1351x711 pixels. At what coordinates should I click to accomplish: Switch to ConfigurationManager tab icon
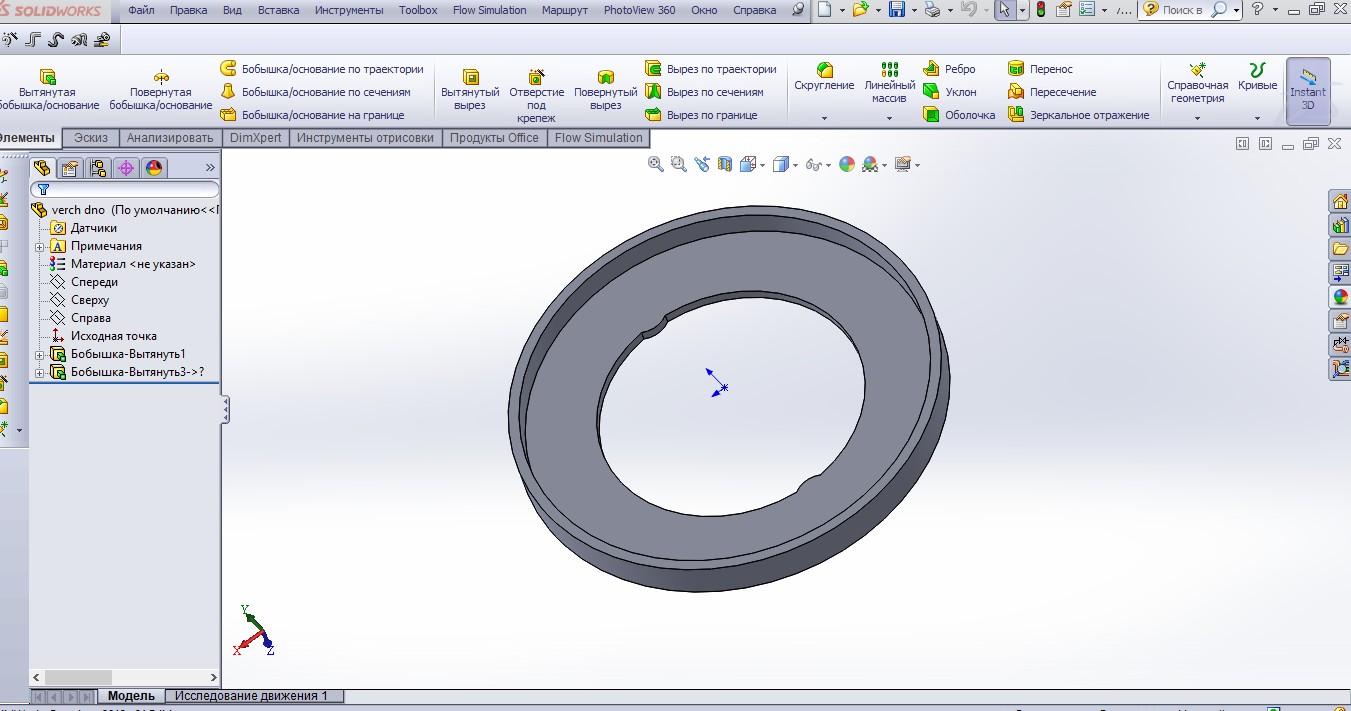coord(98,168)
